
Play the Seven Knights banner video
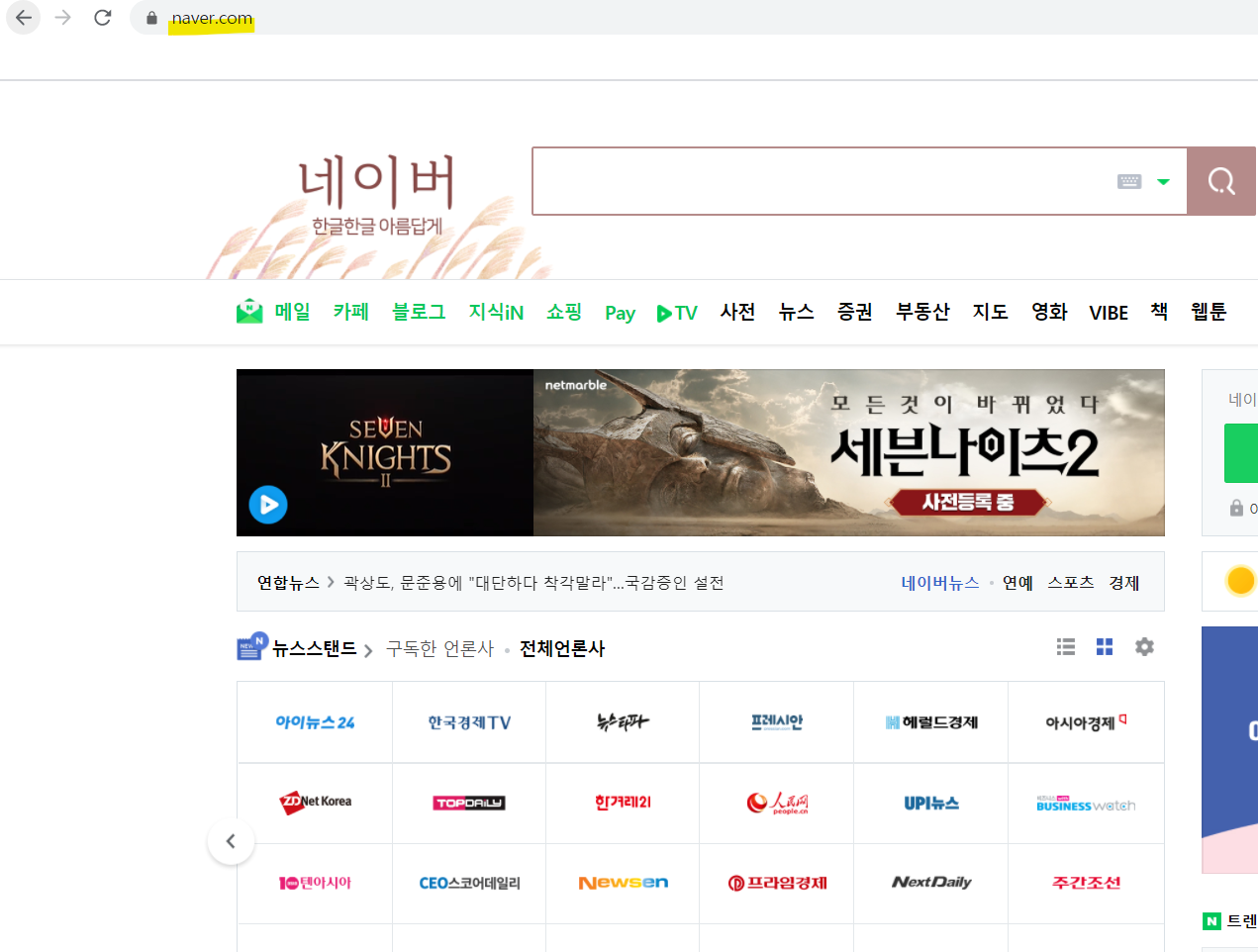[268, 505]
